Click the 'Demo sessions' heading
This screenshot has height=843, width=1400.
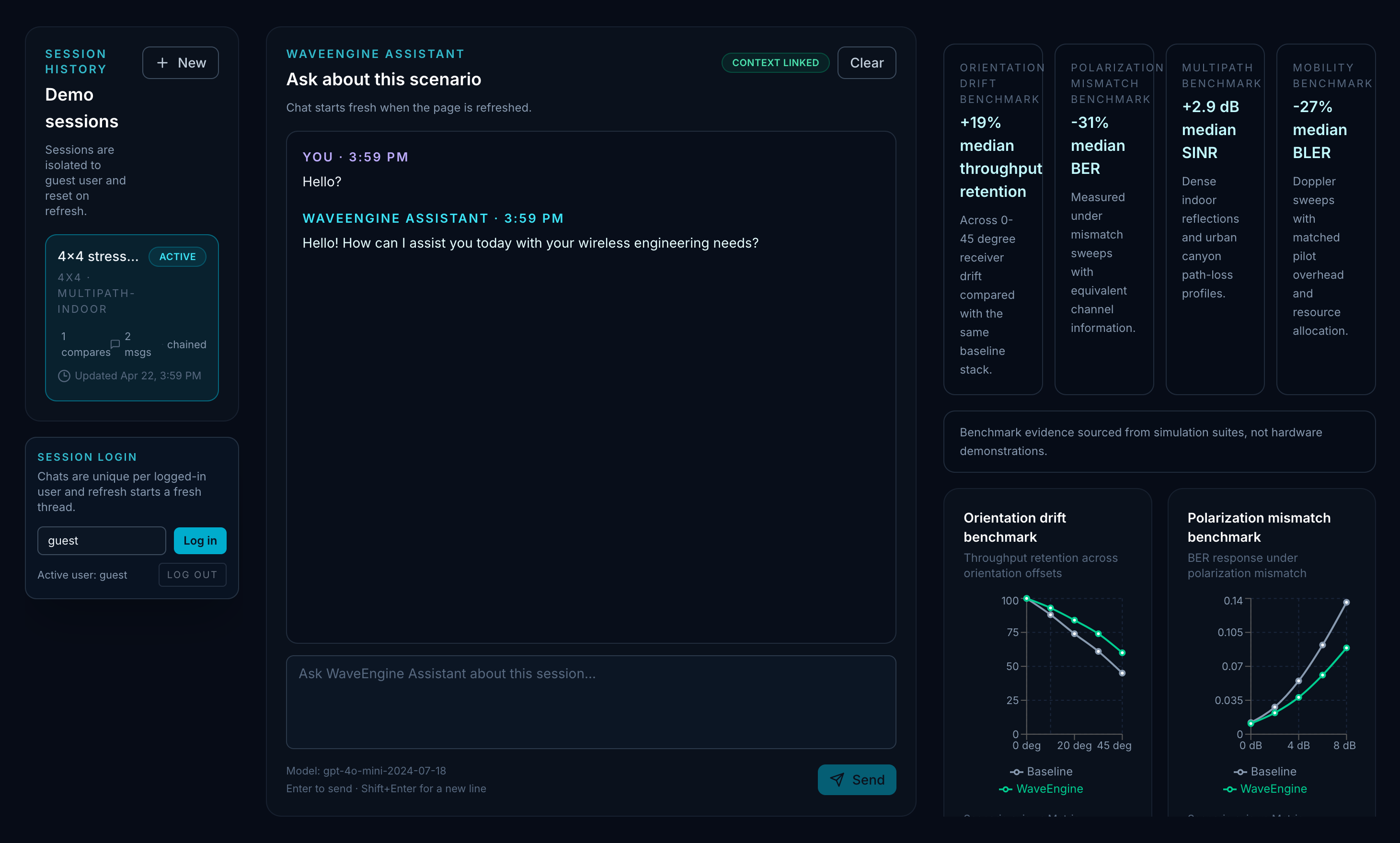tap(82, 108)
